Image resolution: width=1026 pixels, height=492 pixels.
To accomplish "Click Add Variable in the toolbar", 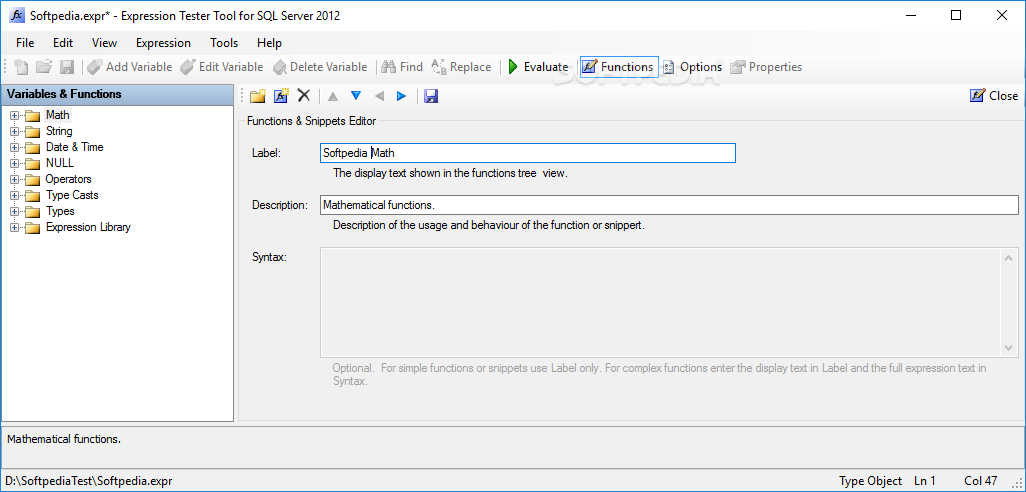I will click(130, 67).
